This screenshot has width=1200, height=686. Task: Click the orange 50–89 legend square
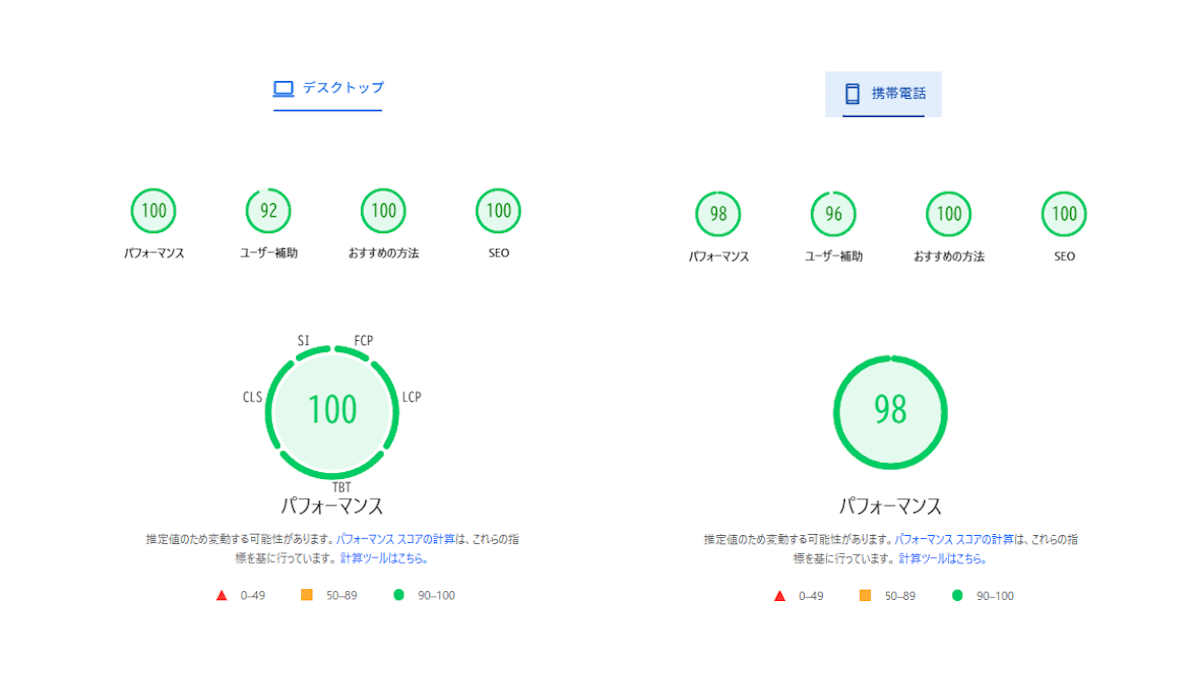pyautogui.click(x=305, y=595)
